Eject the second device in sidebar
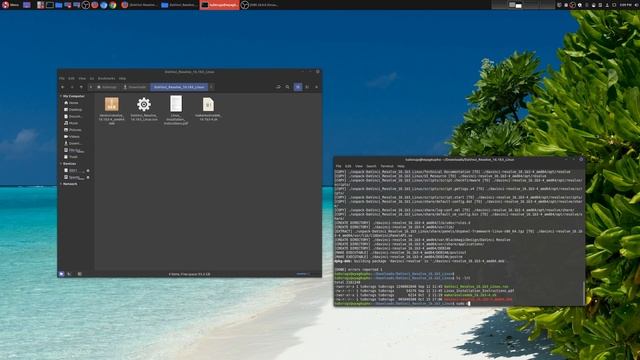 (x=88, y=178)
